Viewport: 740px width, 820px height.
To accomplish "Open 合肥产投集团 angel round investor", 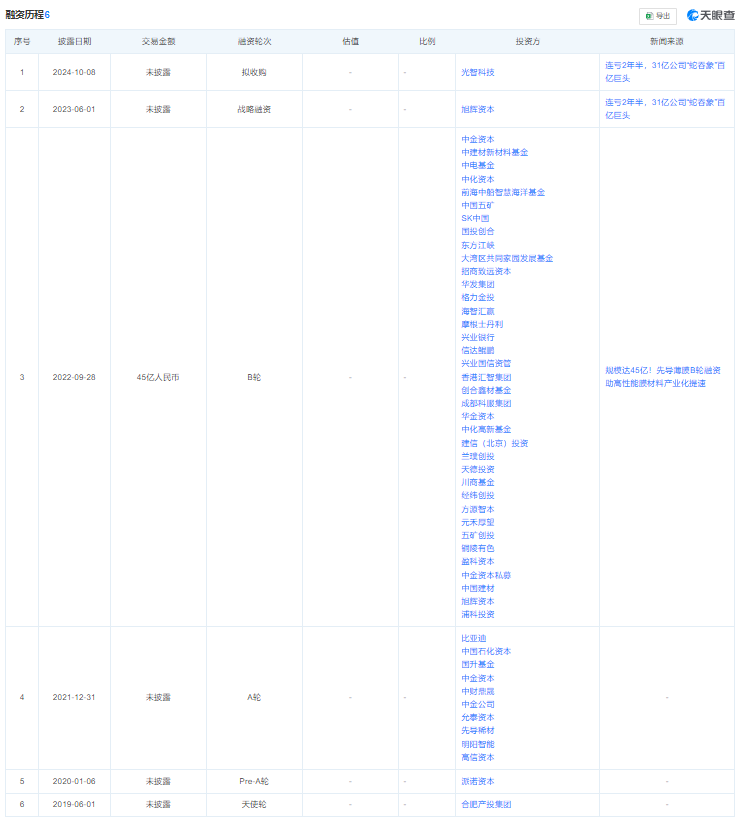I will click(x=485, y=804).
